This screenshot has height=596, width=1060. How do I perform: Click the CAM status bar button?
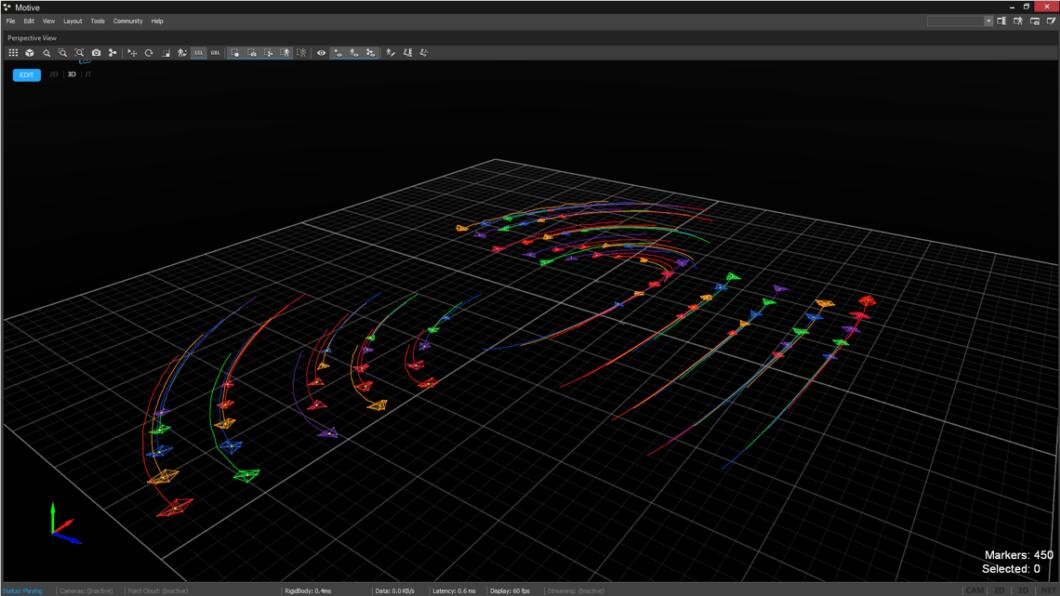point(975,591)
